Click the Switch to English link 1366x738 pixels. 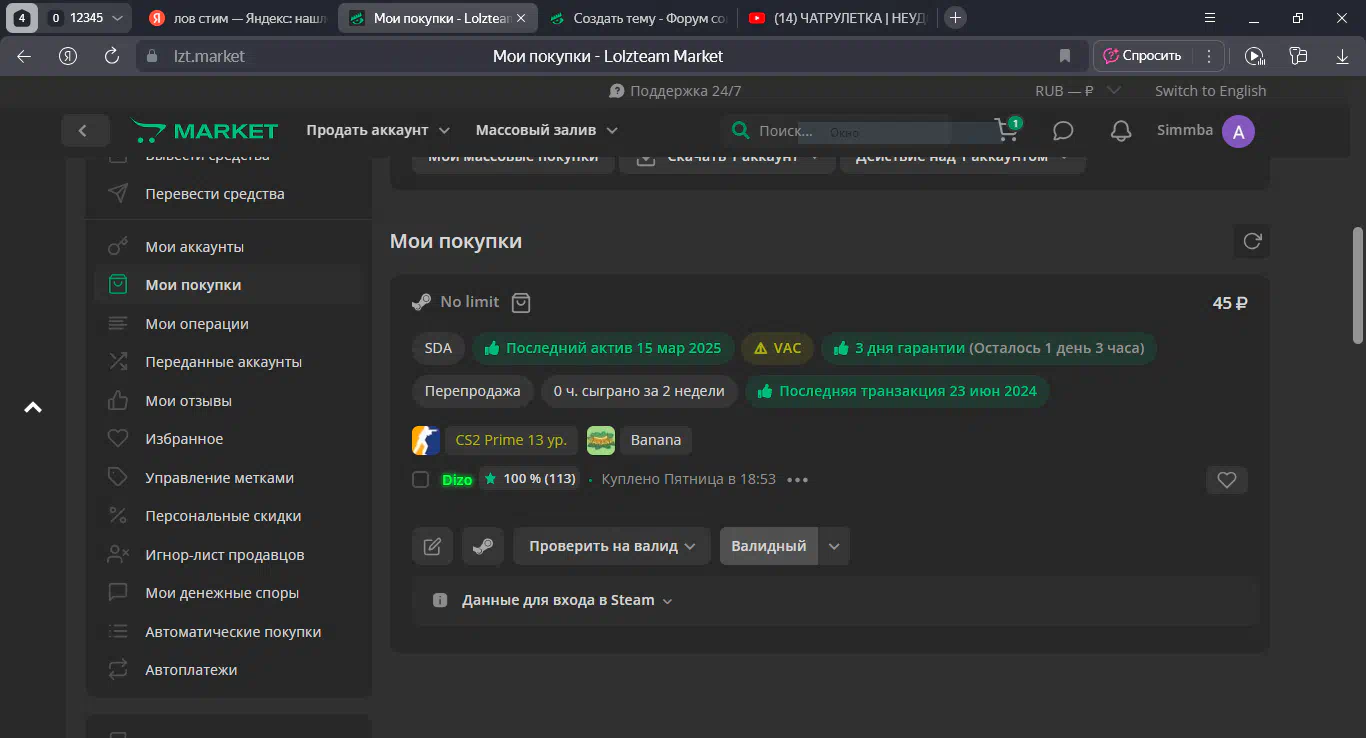(x=1210, y=91)
